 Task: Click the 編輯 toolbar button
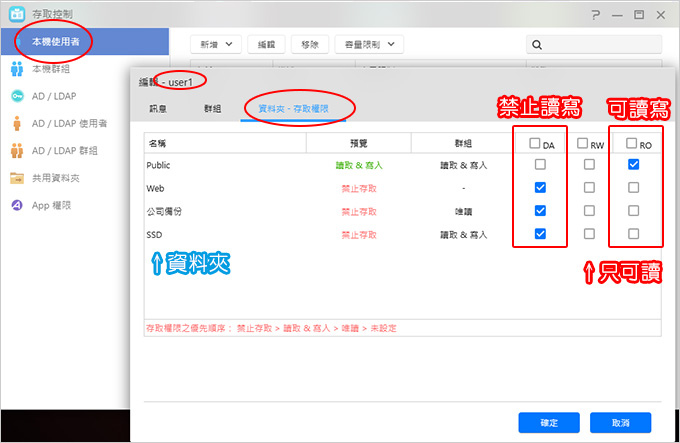(266, 44)
